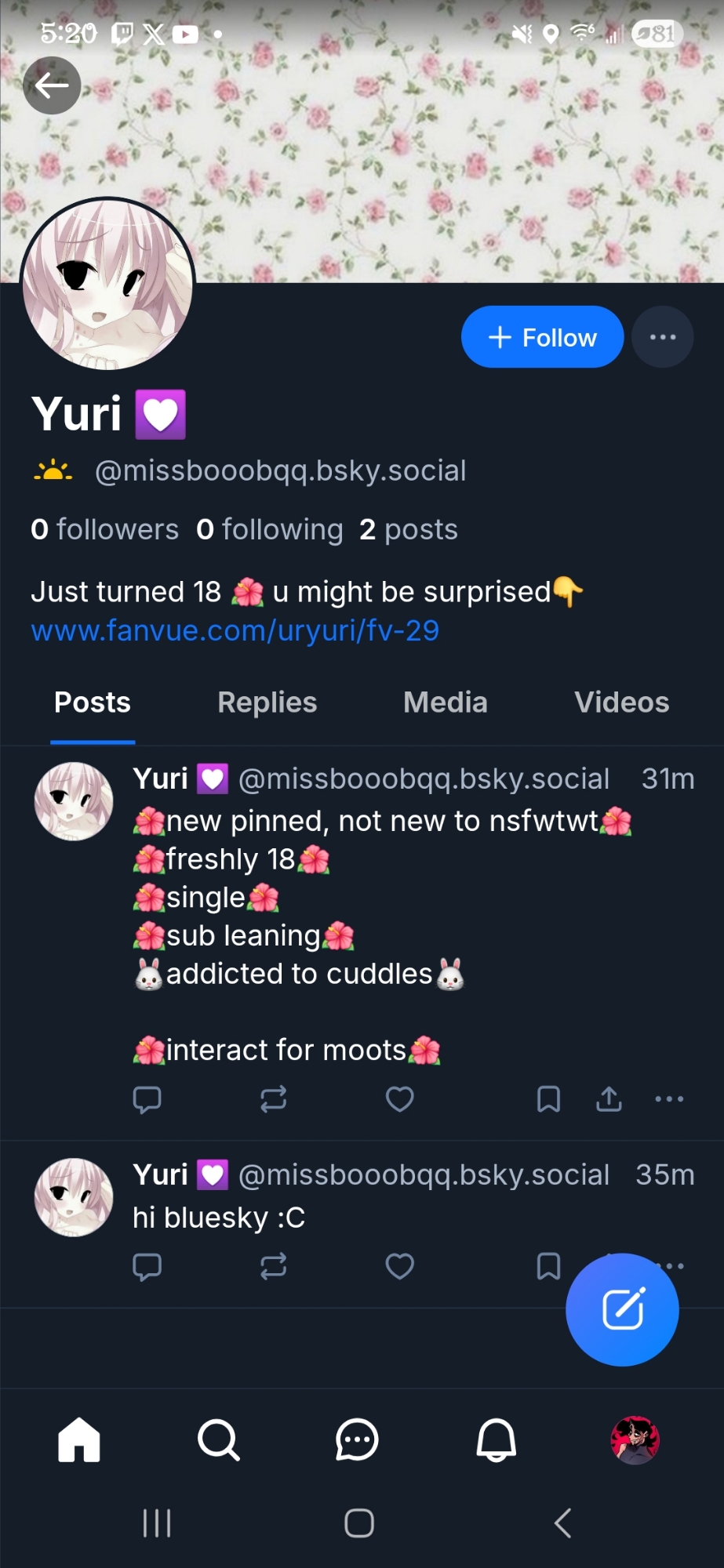Tap the compose new post floating button
This screenshot has width=724, height=1568.
click(622, 1309)
